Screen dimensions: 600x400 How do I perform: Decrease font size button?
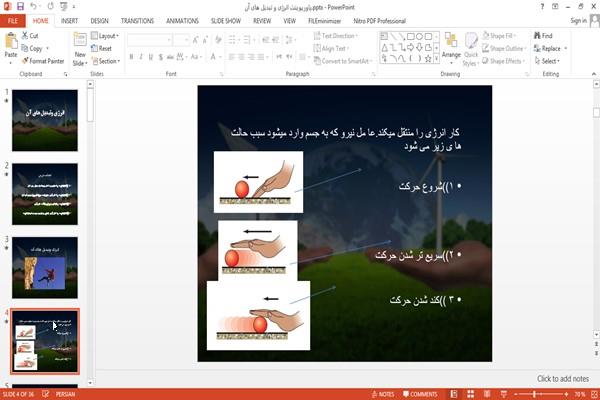tap(205, 40)
